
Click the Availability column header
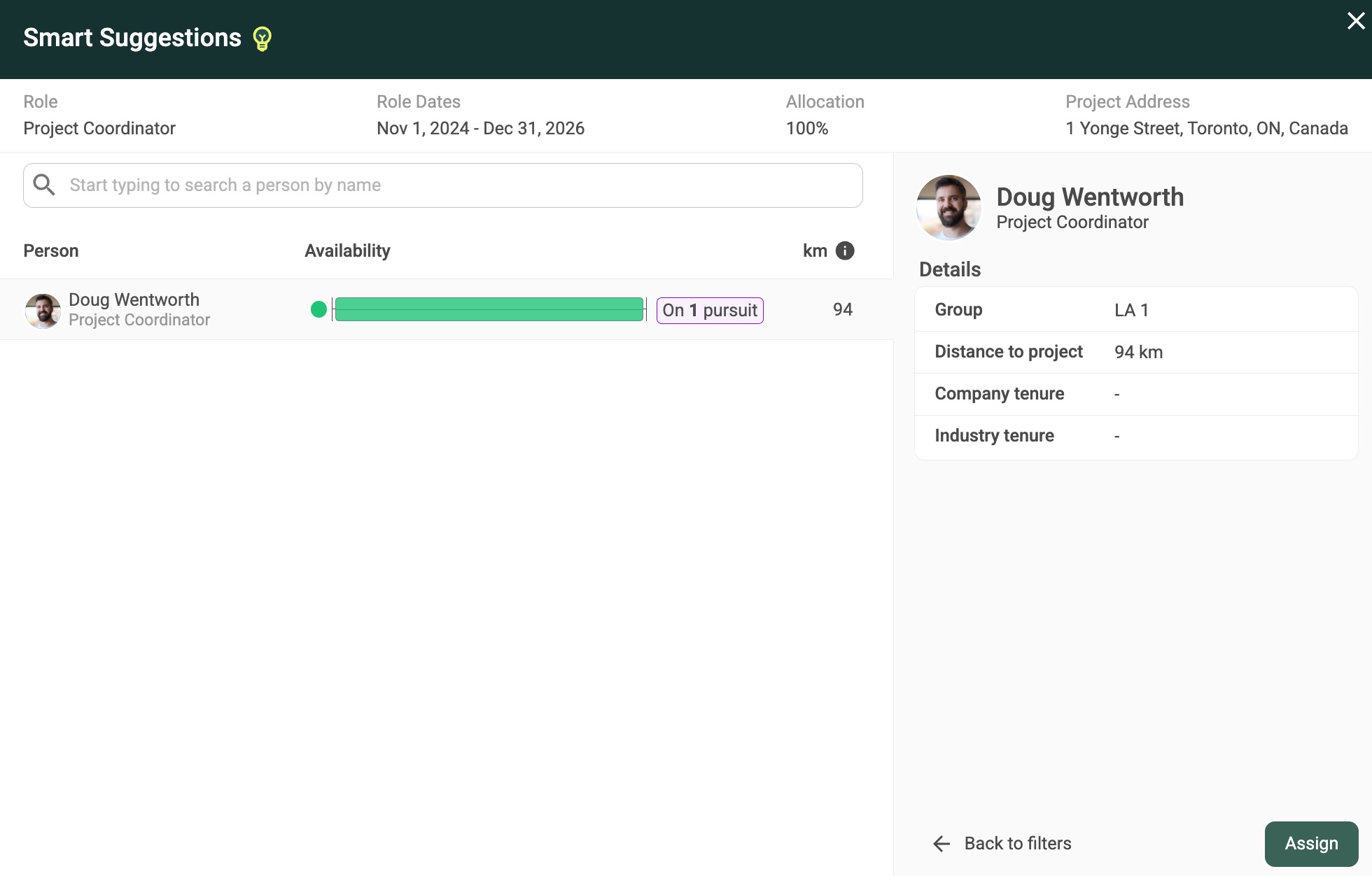coord(347,250)
